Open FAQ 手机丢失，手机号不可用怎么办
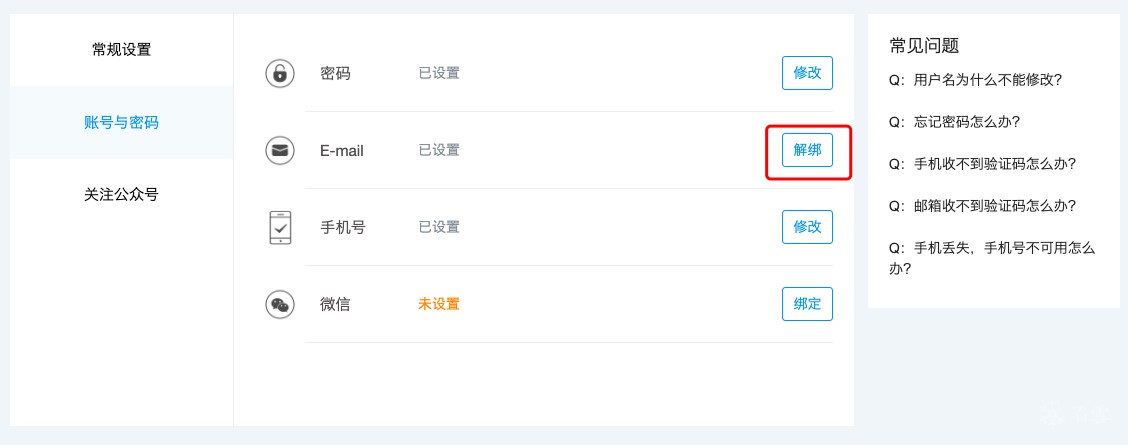 [x=992, y=259]
